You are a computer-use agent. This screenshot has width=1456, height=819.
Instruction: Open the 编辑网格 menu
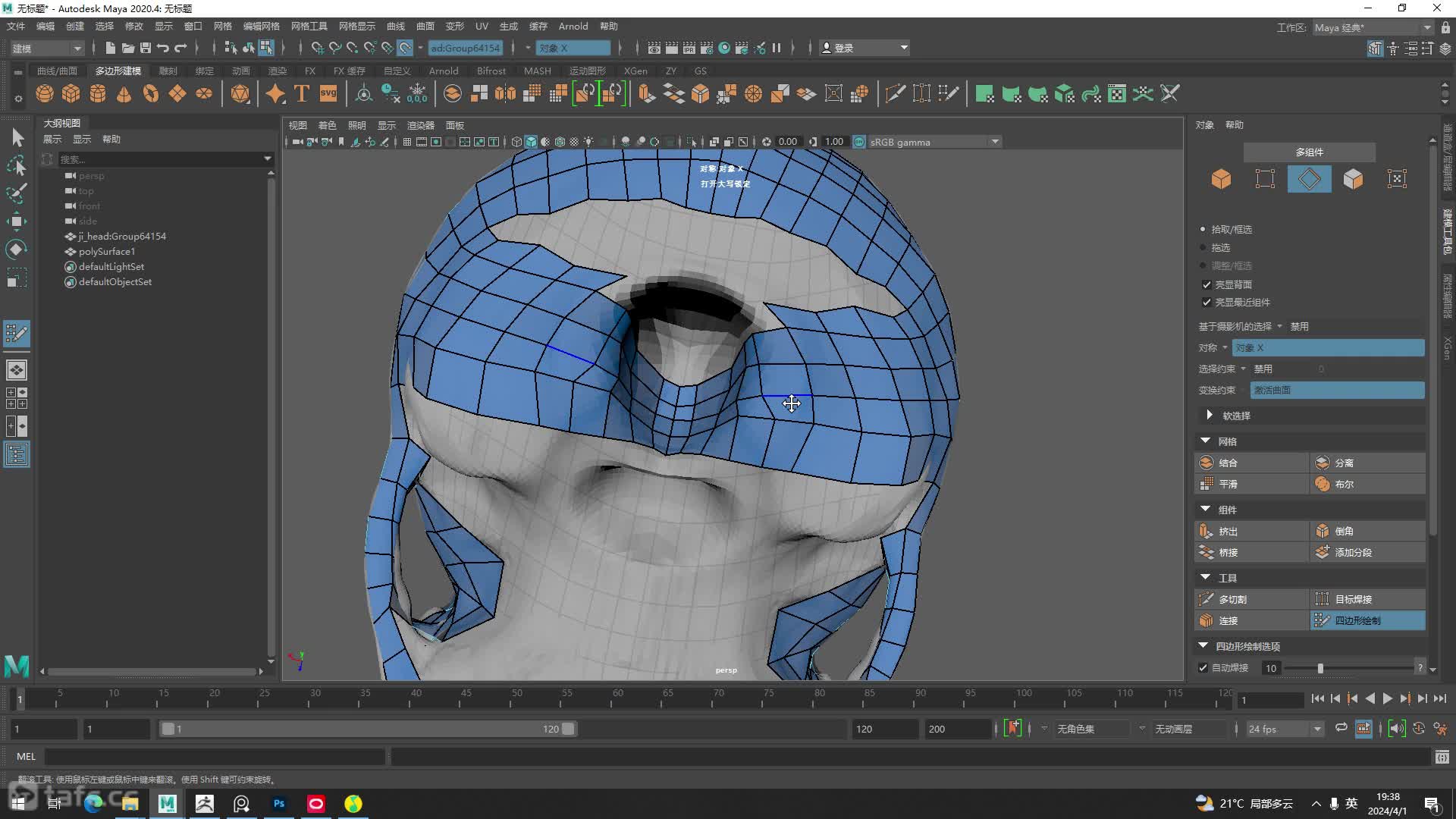click(261, 27)
